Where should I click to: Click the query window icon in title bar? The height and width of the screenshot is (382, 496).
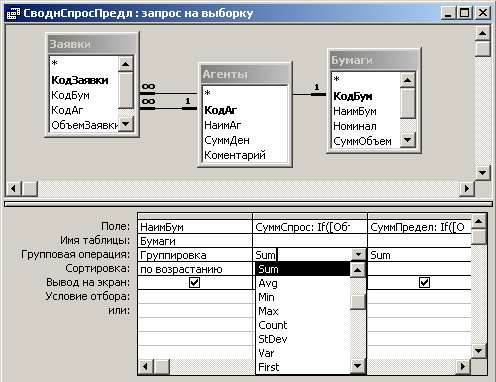pyautogui.click(x=13, y=13)
